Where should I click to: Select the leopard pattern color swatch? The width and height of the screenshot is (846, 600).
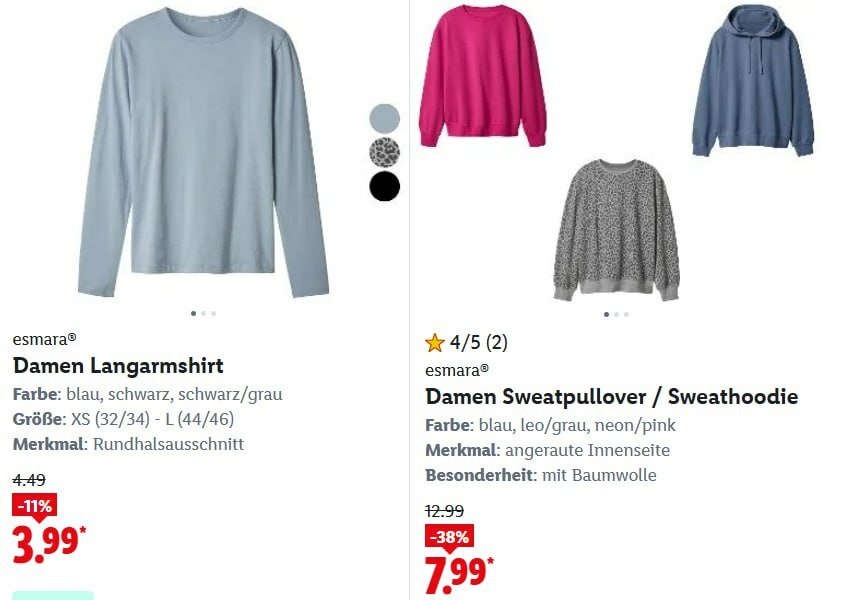[385, 152]
